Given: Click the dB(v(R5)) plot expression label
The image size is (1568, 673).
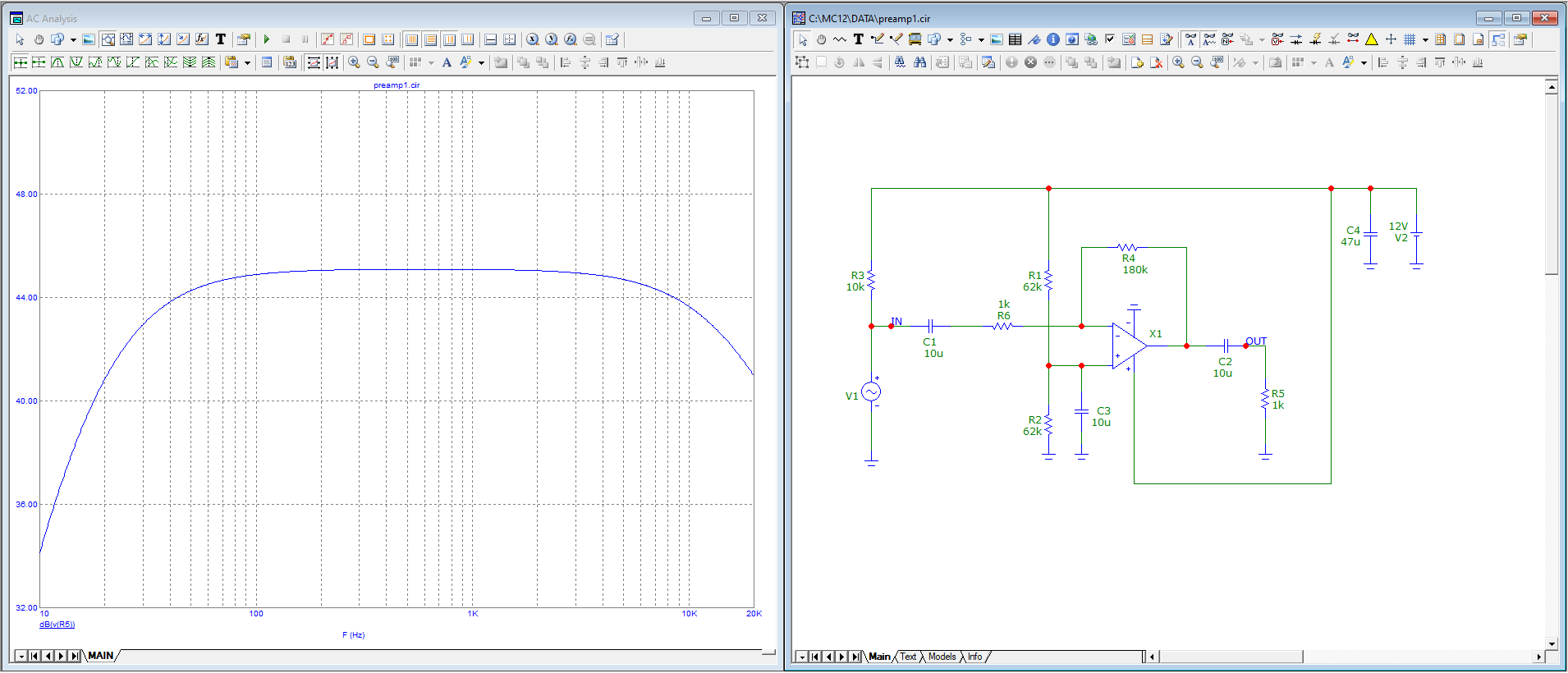Looking at the screenshot, I should click(57, 625).
